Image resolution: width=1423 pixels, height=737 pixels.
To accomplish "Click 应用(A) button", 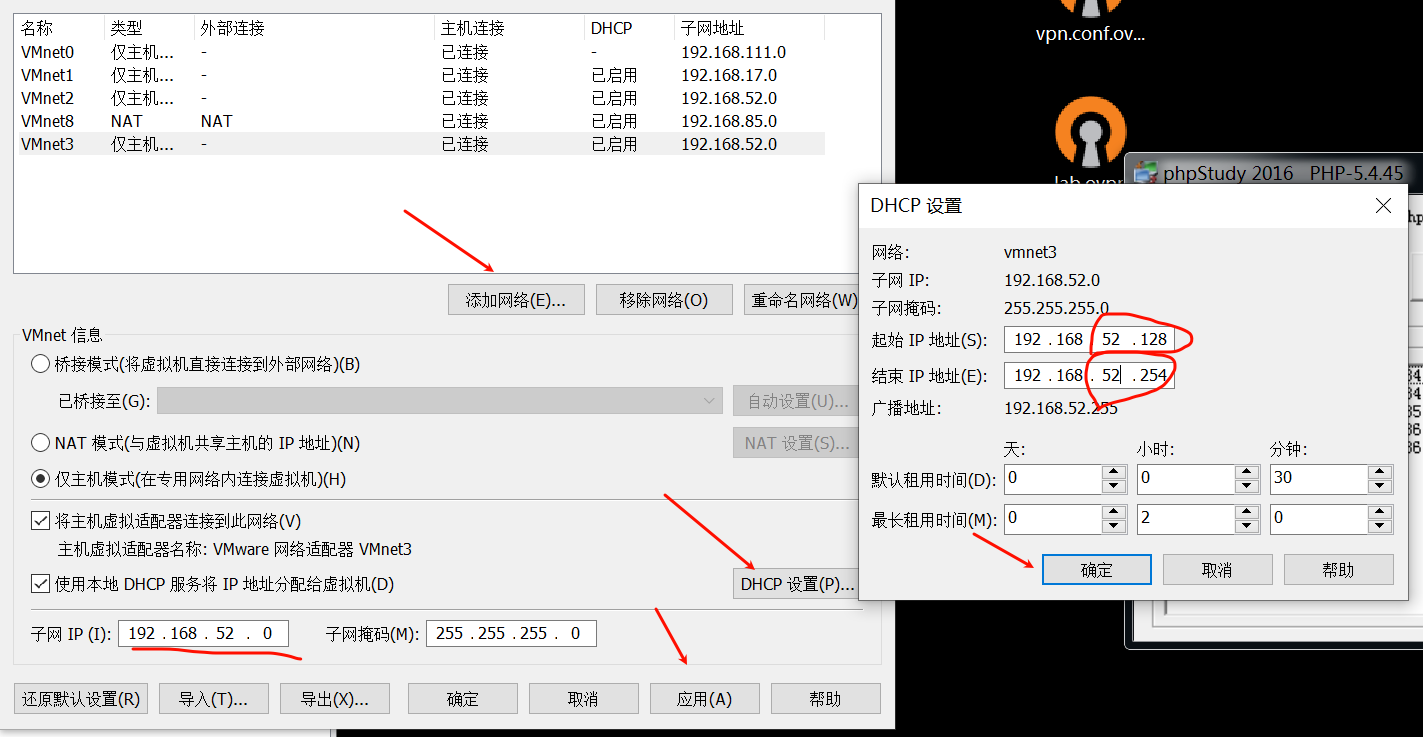I will point(705,699).
